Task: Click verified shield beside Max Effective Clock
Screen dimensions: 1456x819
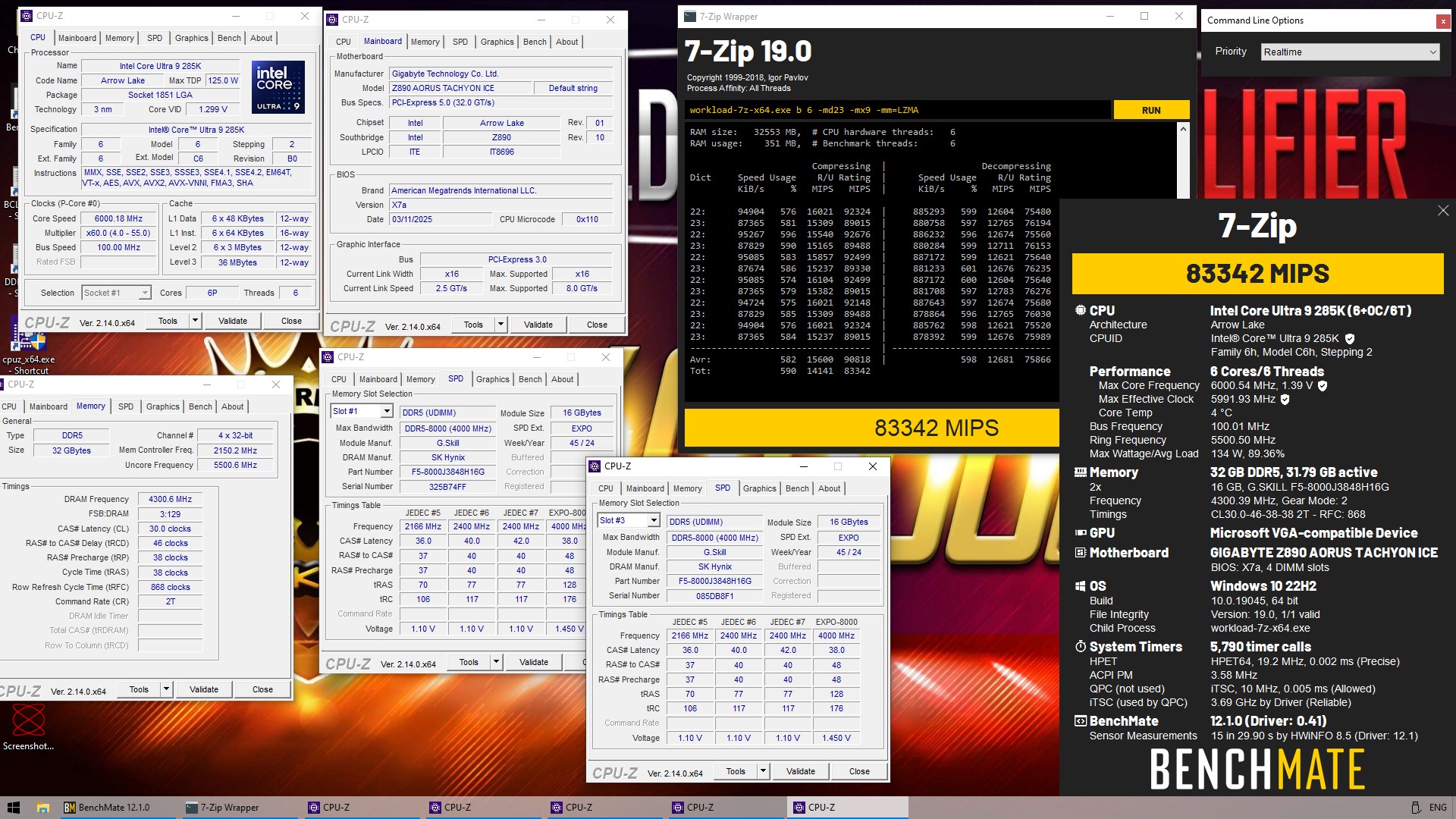Action: click(1285, 400)
